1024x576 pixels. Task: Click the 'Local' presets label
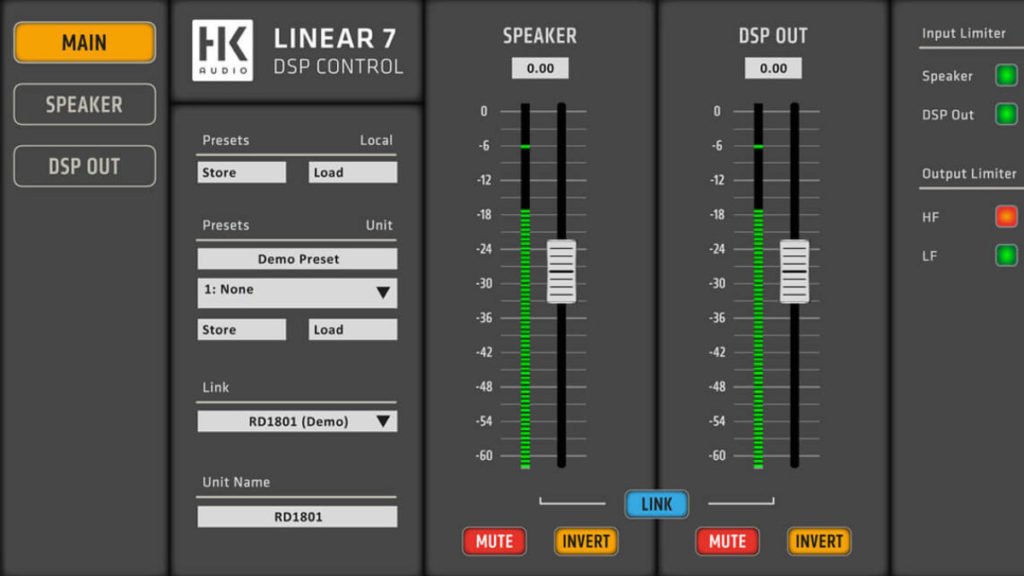[x=376, y=140]
